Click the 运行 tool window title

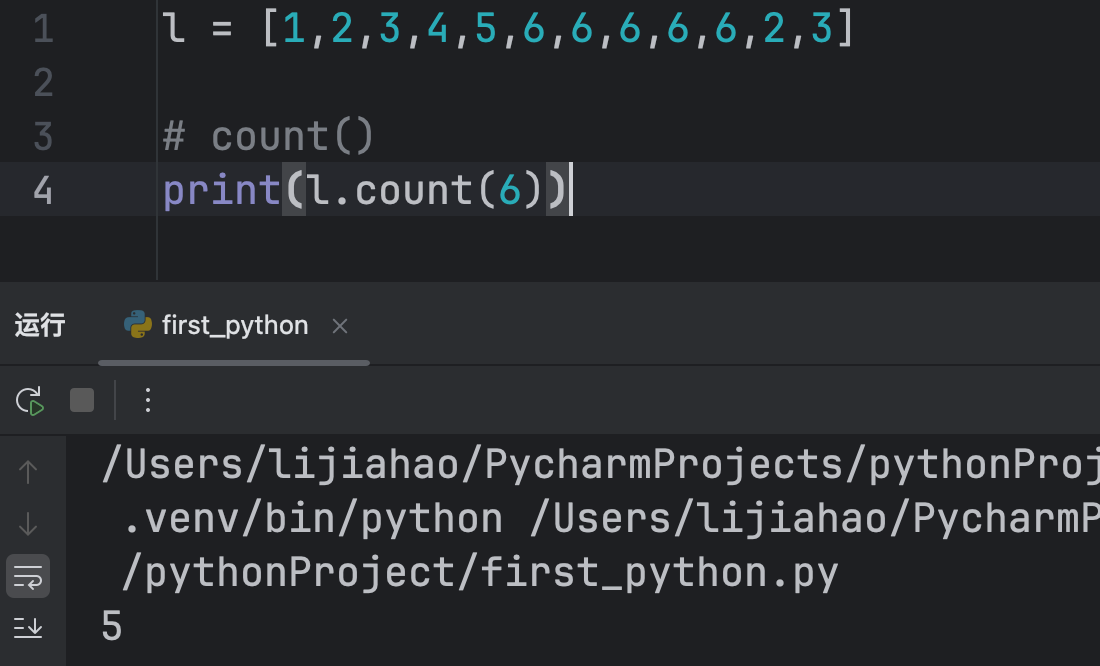pos(40,326)
